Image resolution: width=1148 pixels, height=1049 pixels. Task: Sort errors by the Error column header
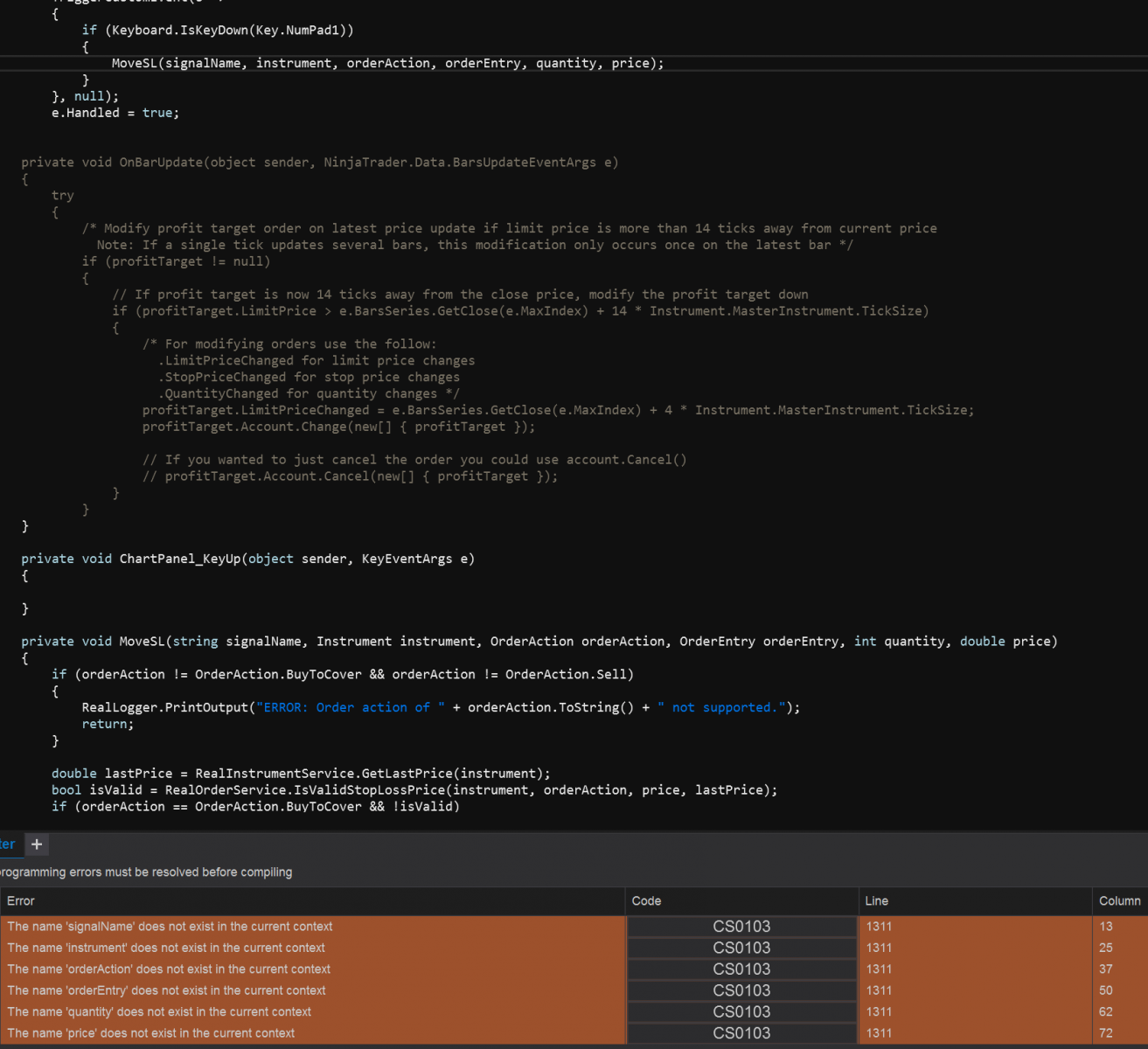[x=20, y=900]
